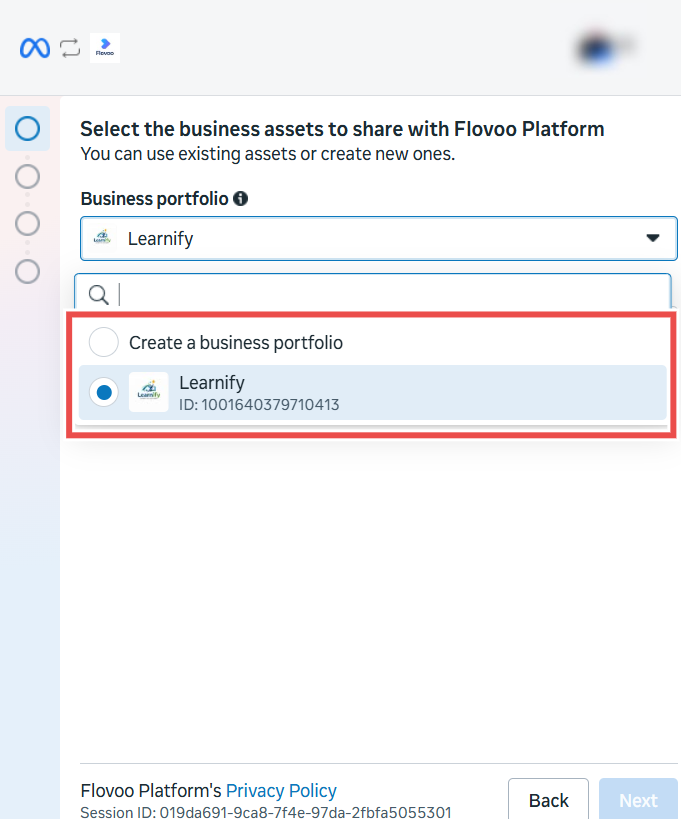Image resolution: width=681 pixels, height=819 pixels.
Task: Click Business portfolio info icon
Action: (240, 198)
